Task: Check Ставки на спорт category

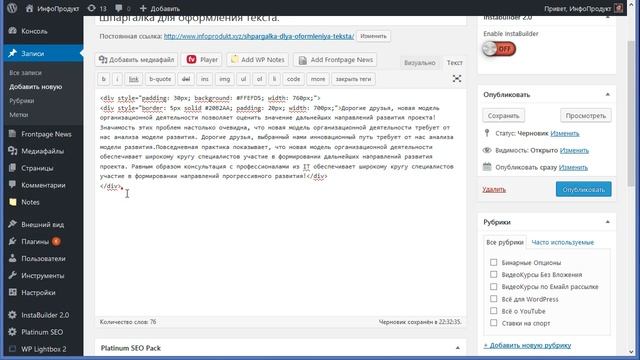Action: click(493, 323)
